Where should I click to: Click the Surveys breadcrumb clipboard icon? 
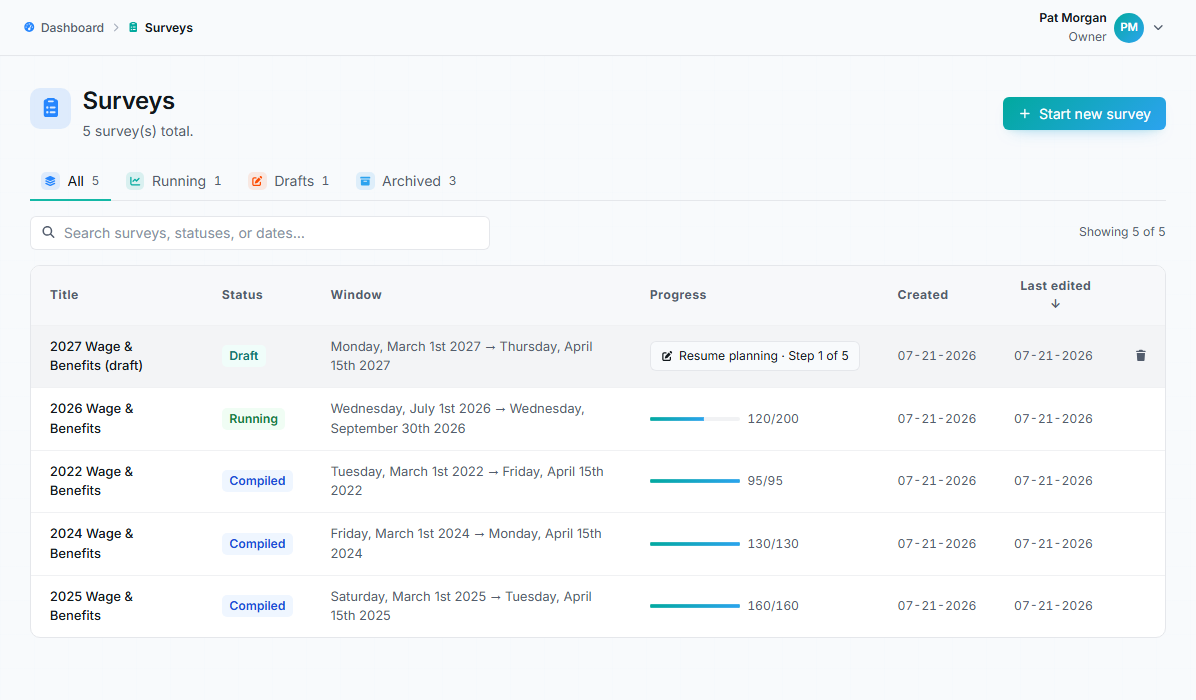pyautogui.click(x=133, y=27)
